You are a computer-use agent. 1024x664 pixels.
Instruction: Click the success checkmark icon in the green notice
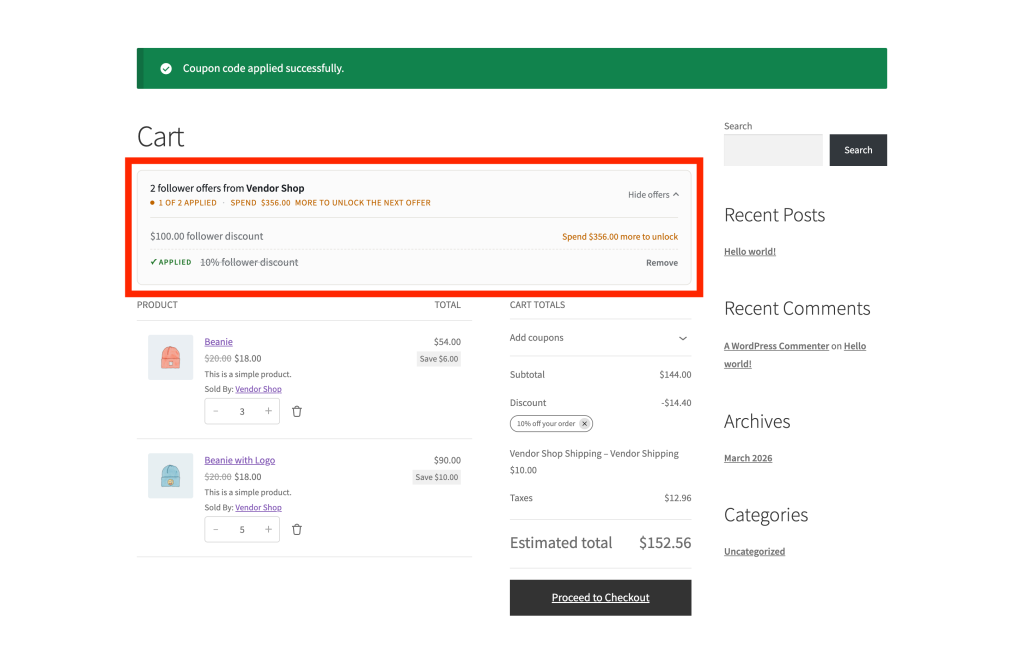(166, 69)
